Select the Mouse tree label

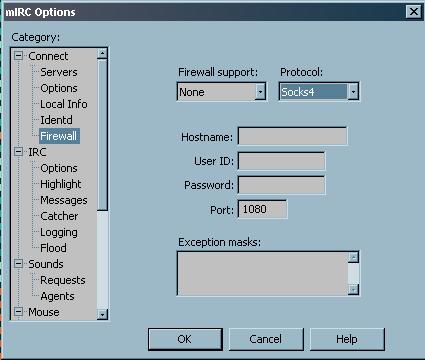coord(44,312)
